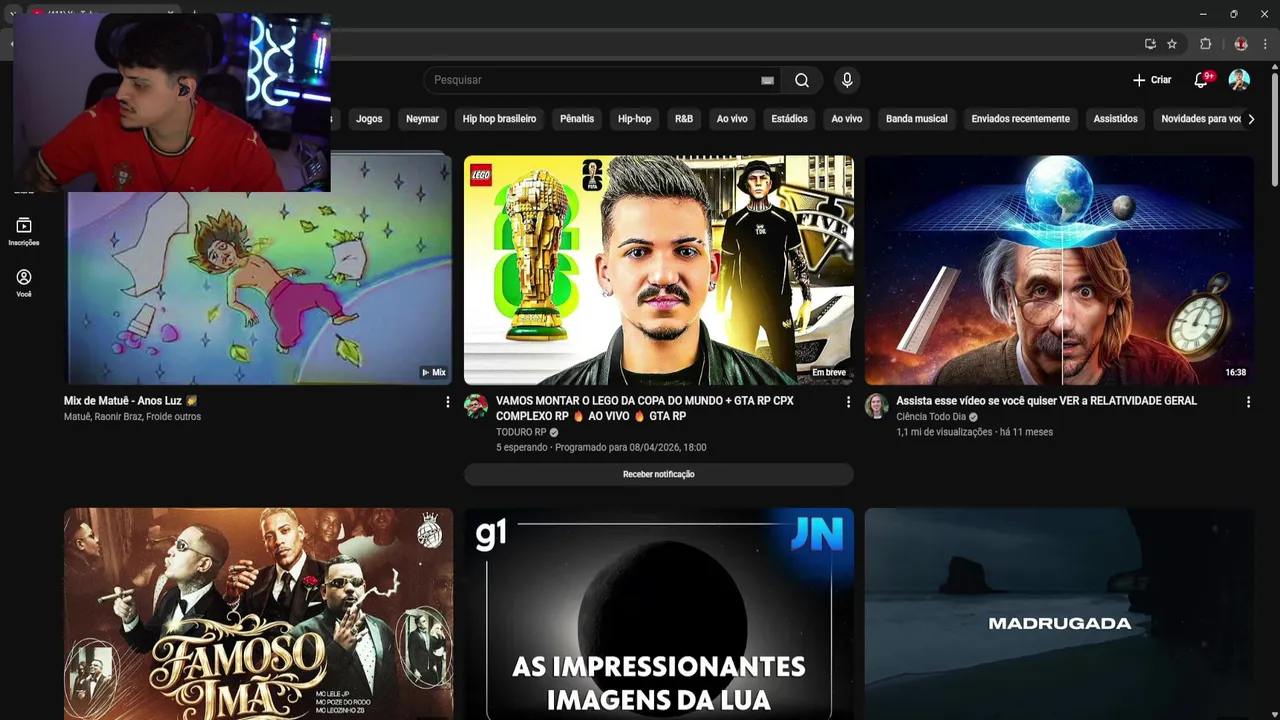This screenshot has width=1280, height=720.
Task: Open the on-screen keyboard icon in search box
Action: point(767,80)
